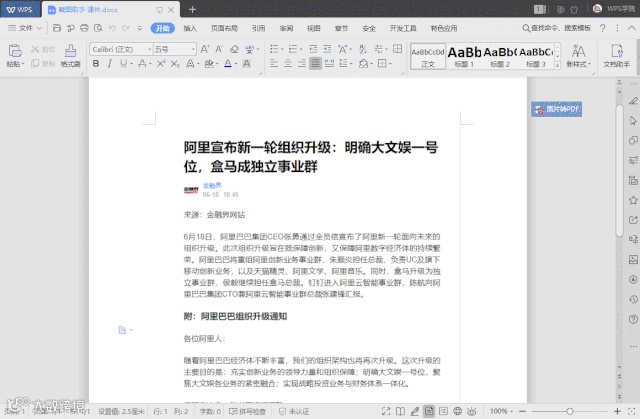This screenshot has width=640, height=419.
Task: Click the Undo arrow icon
Action: point(112,28)
